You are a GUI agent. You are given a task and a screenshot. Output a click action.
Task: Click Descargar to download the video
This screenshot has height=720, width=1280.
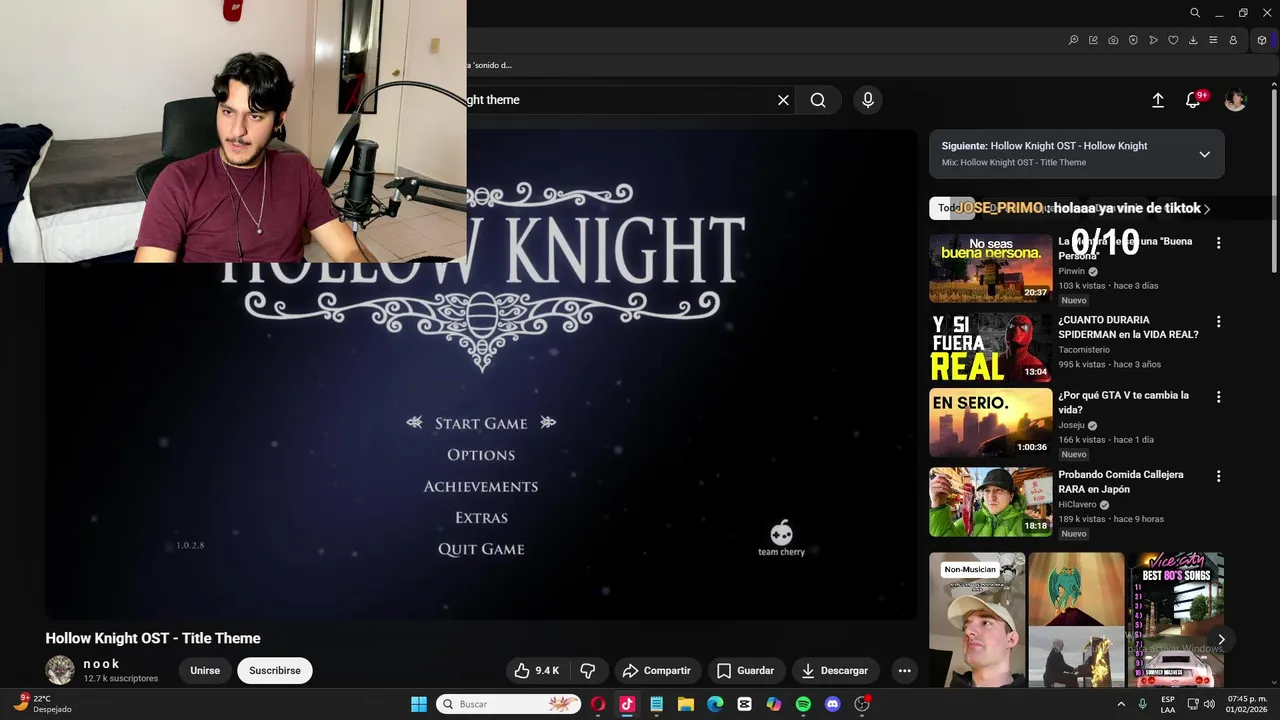click(x=835, y=671)
